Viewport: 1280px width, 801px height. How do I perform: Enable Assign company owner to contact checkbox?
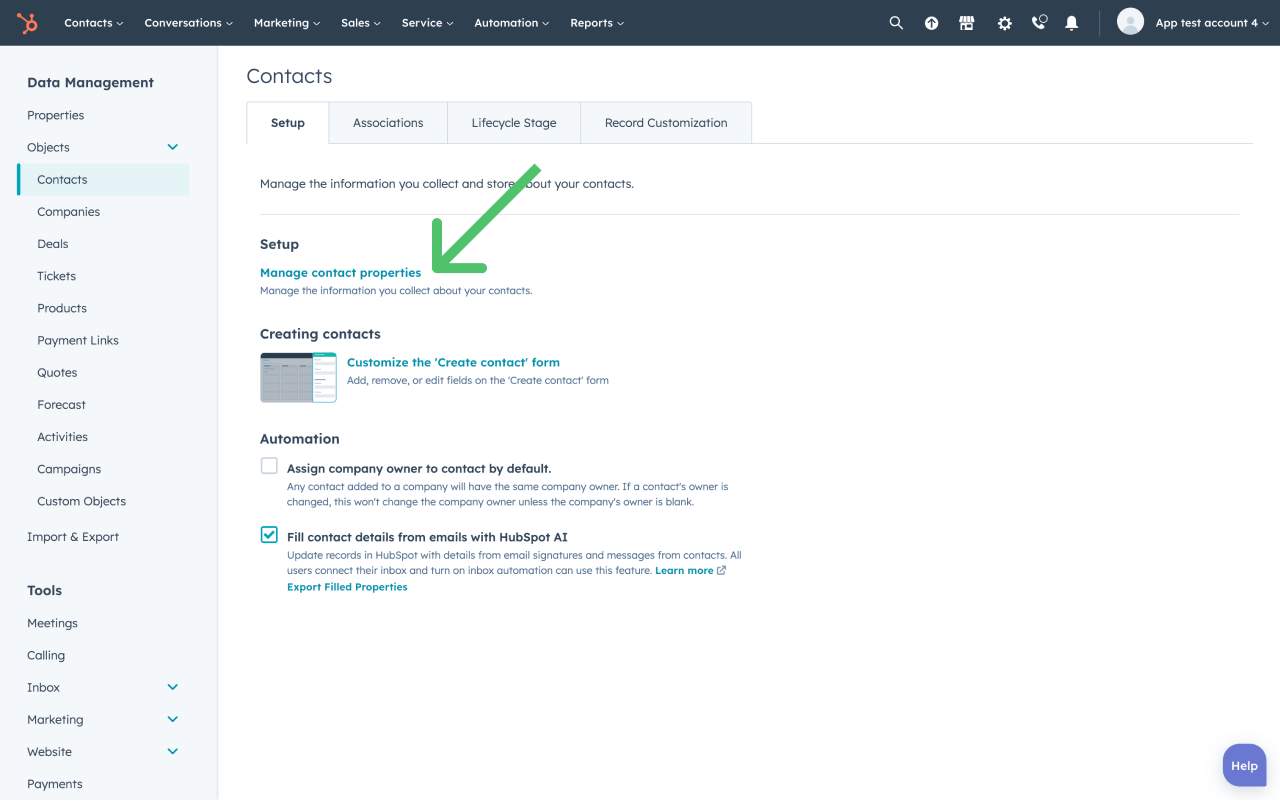click(269, 466)
